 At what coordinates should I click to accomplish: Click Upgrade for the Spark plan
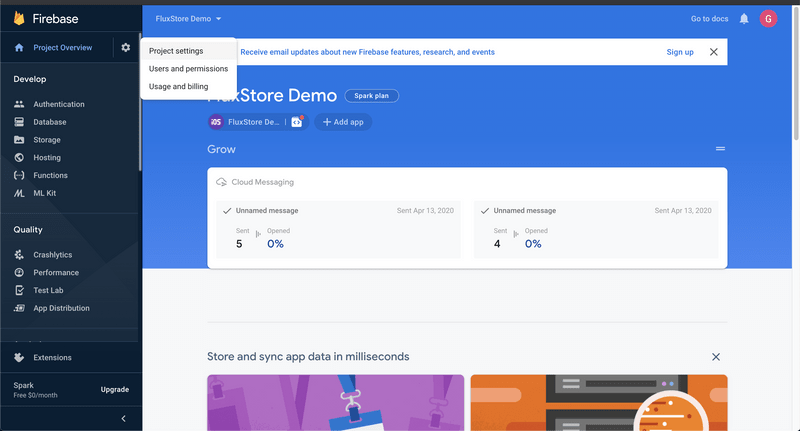point(114,389)
